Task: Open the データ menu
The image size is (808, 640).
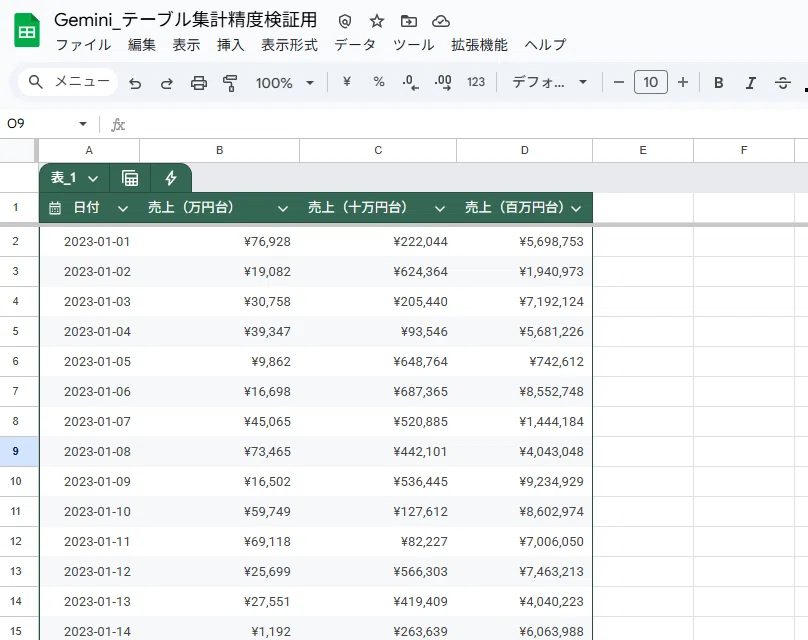Action: pos(355,45)
